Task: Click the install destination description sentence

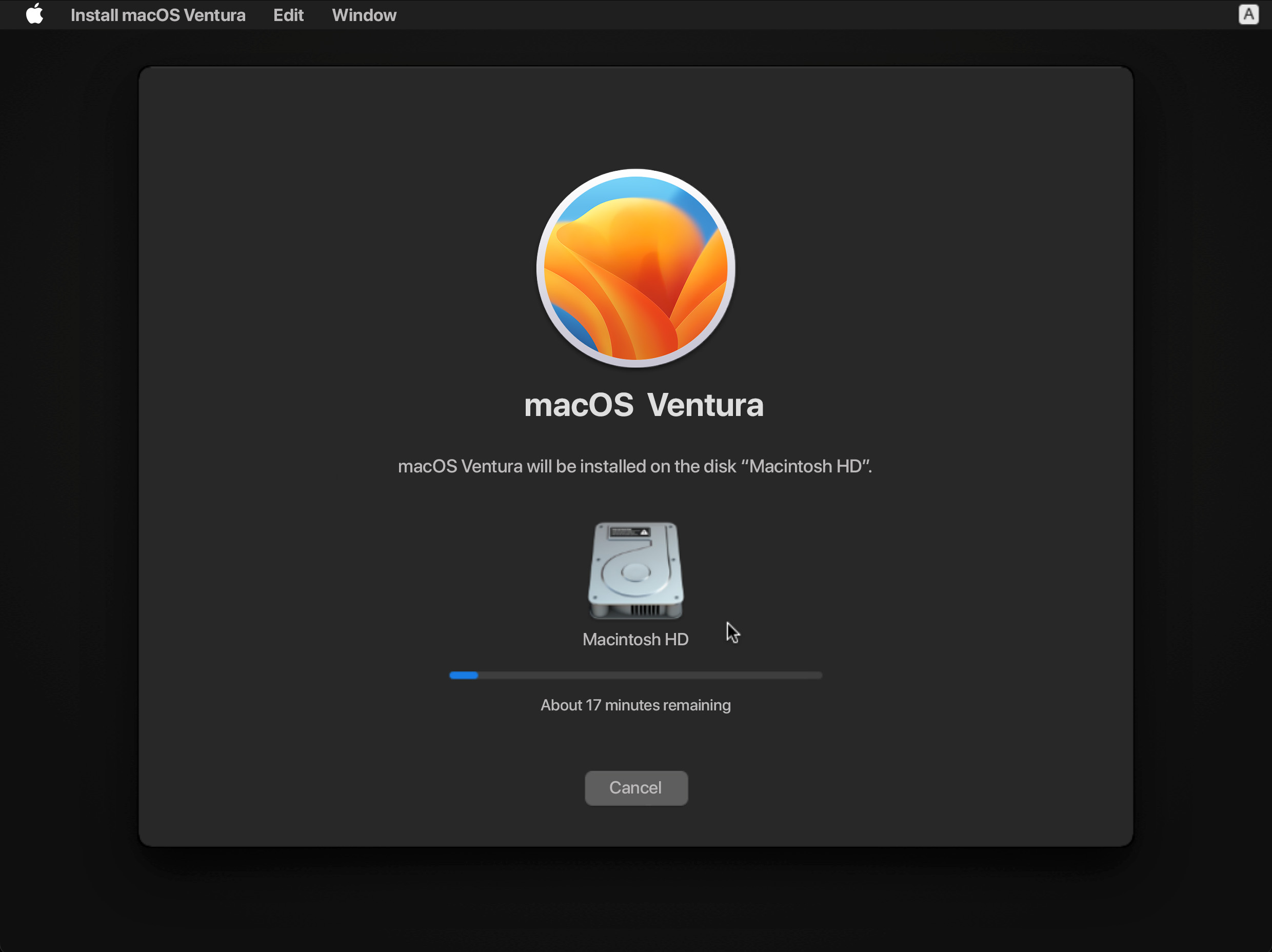Action: tap(635, 466)
